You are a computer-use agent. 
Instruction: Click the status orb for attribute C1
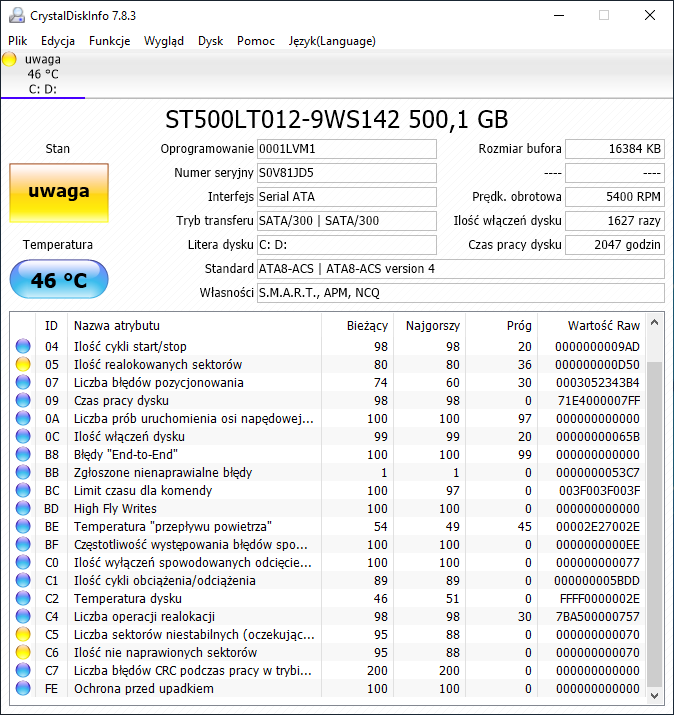(23, 580)
